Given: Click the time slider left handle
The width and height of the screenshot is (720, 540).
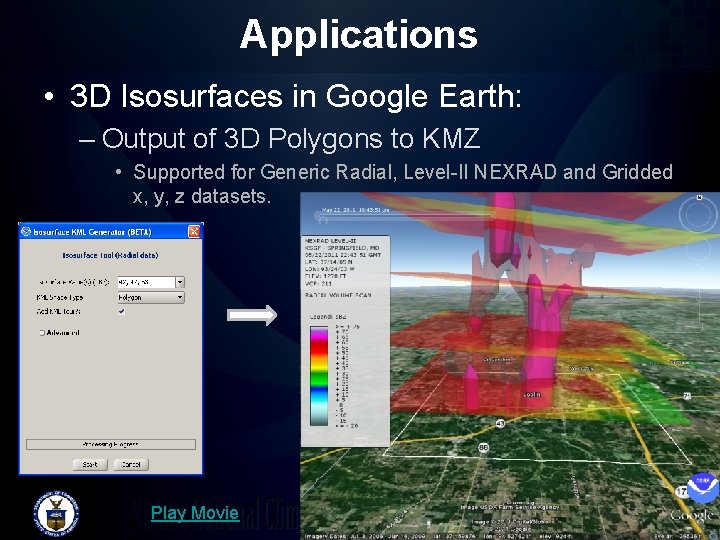Looking at the screenshot, I should click(323, 220).
